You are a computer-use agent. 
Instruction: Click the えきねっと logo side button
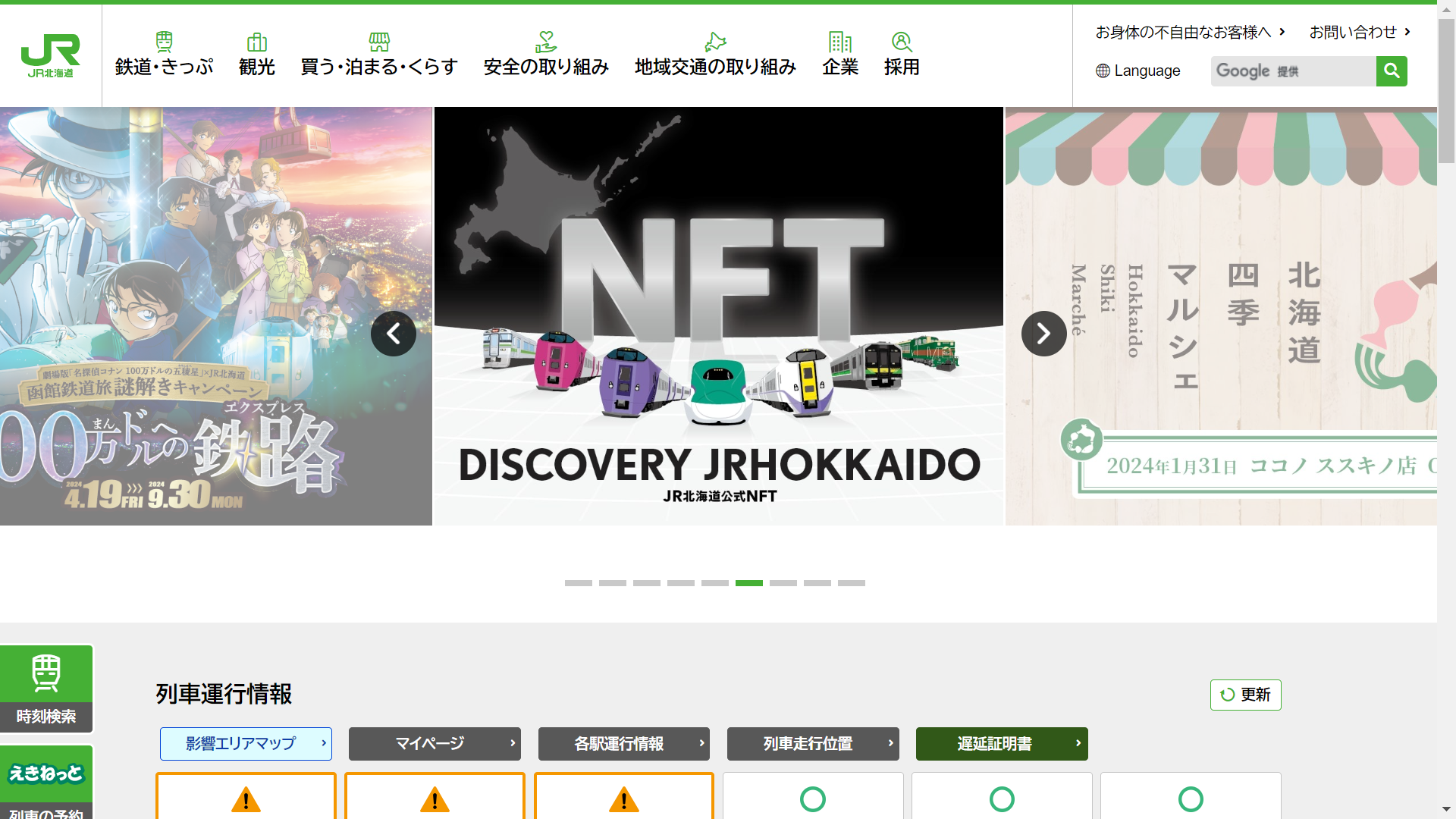click(x=46, y=773)
